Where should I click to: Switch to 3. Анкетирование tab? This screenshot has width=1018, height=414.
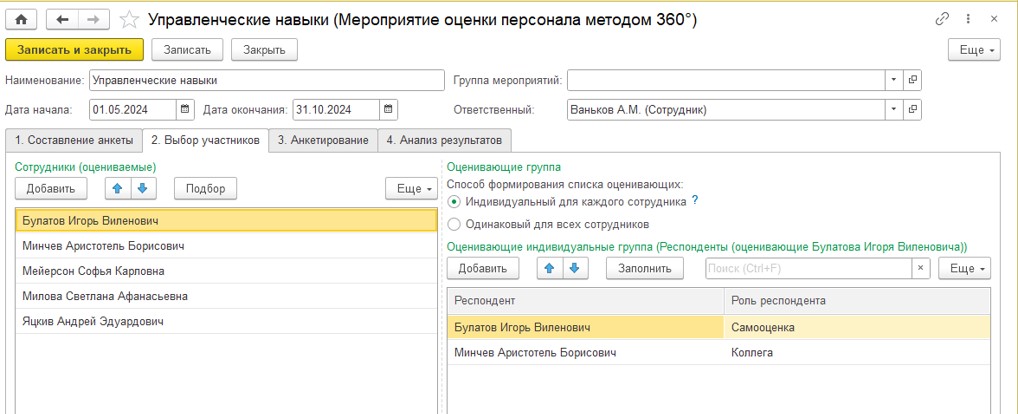click(x=323, y=140)
